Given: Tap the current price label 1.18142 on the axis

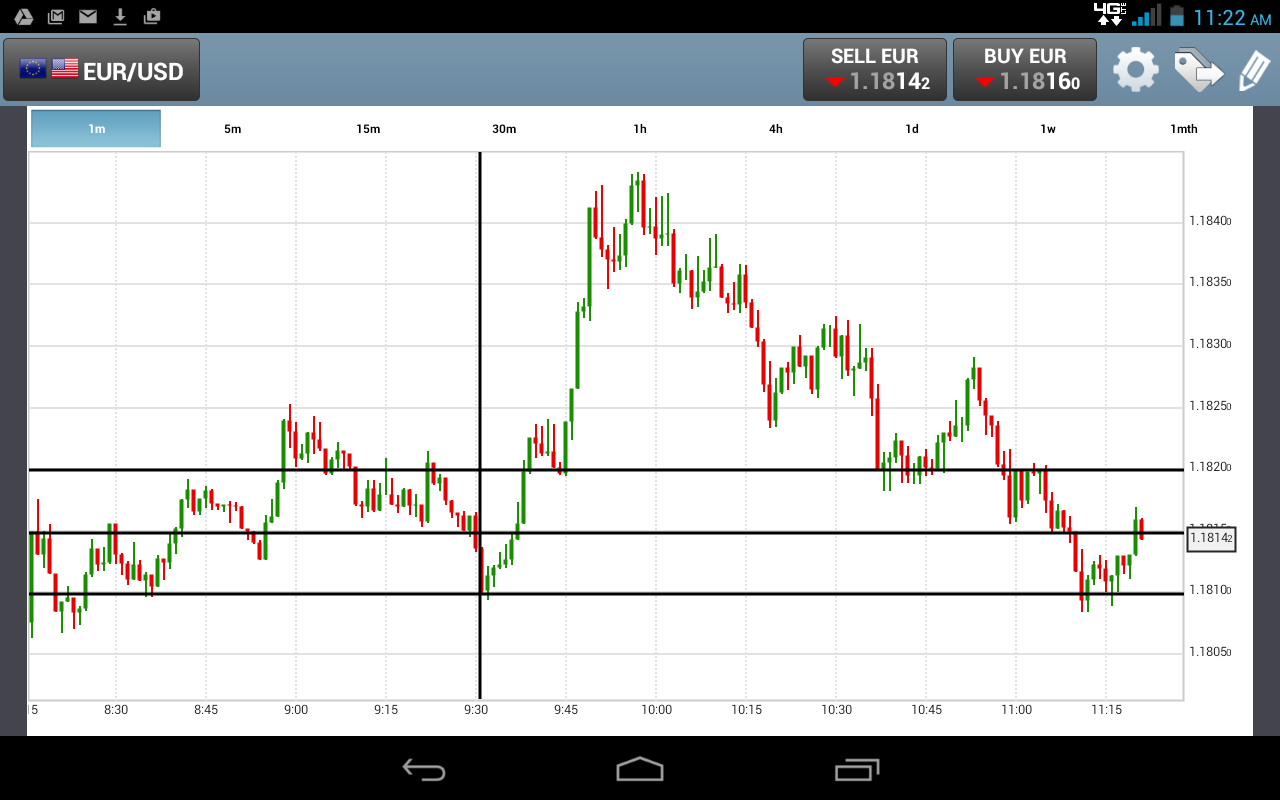Looking at the screenshot, I should point(1211,539).
